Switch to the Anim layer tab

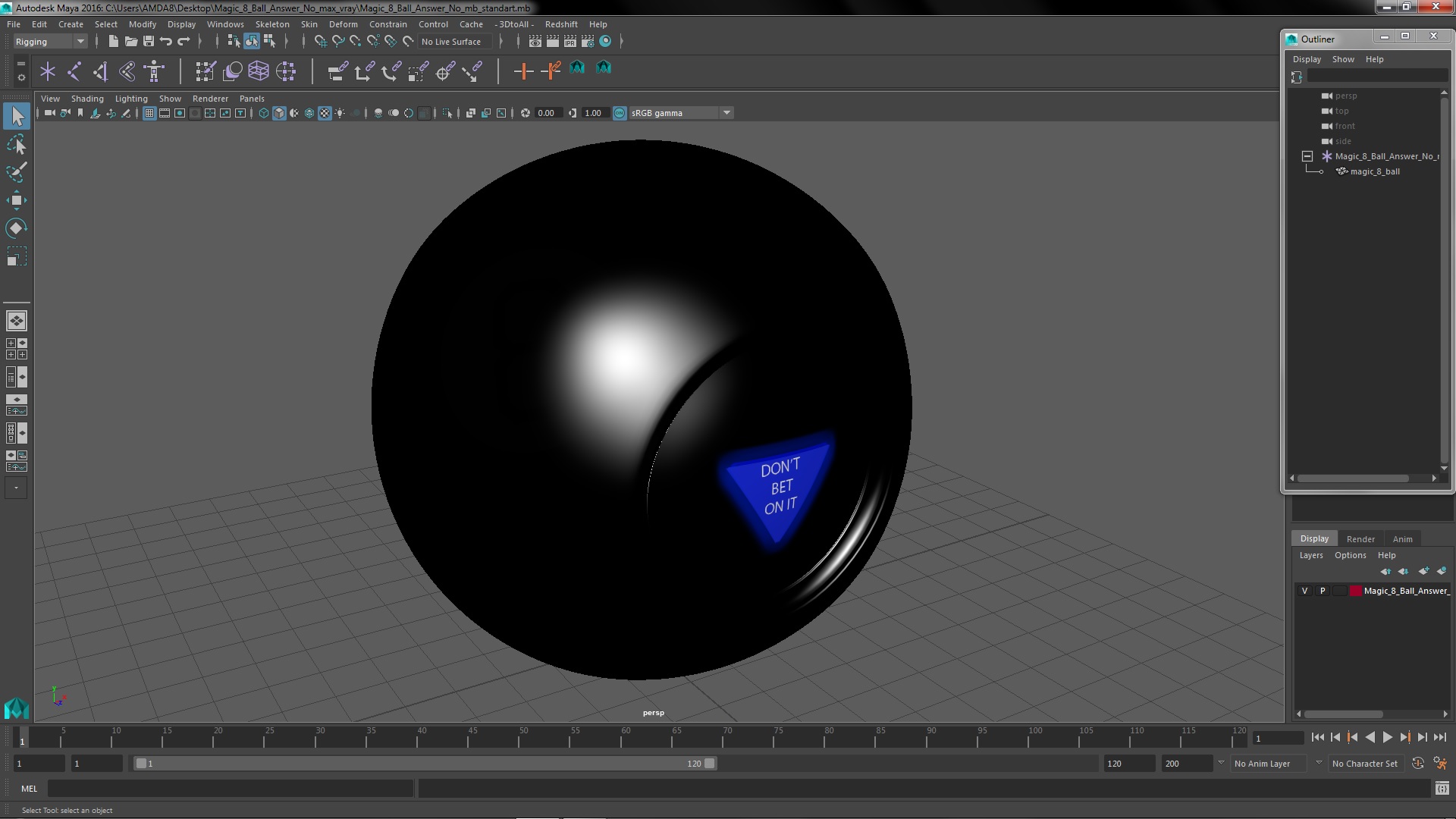pos(1402,538)
